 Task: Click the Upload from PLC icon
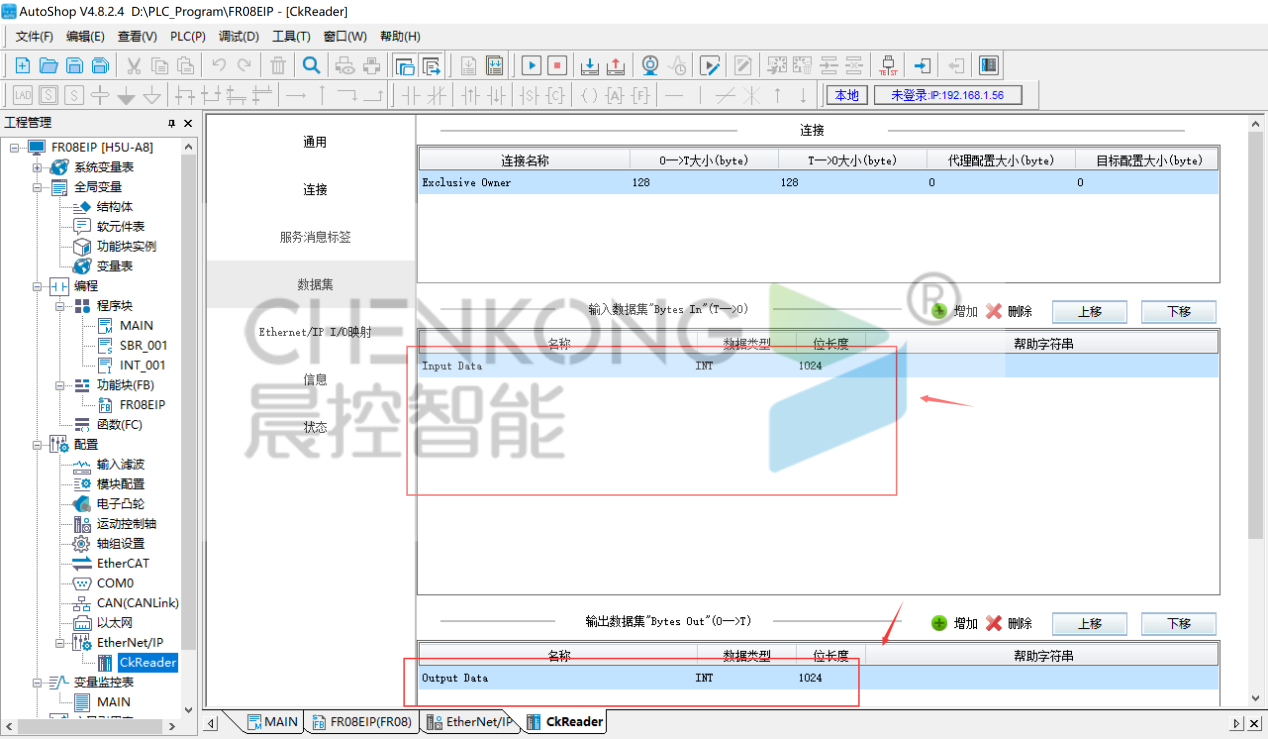616,66
